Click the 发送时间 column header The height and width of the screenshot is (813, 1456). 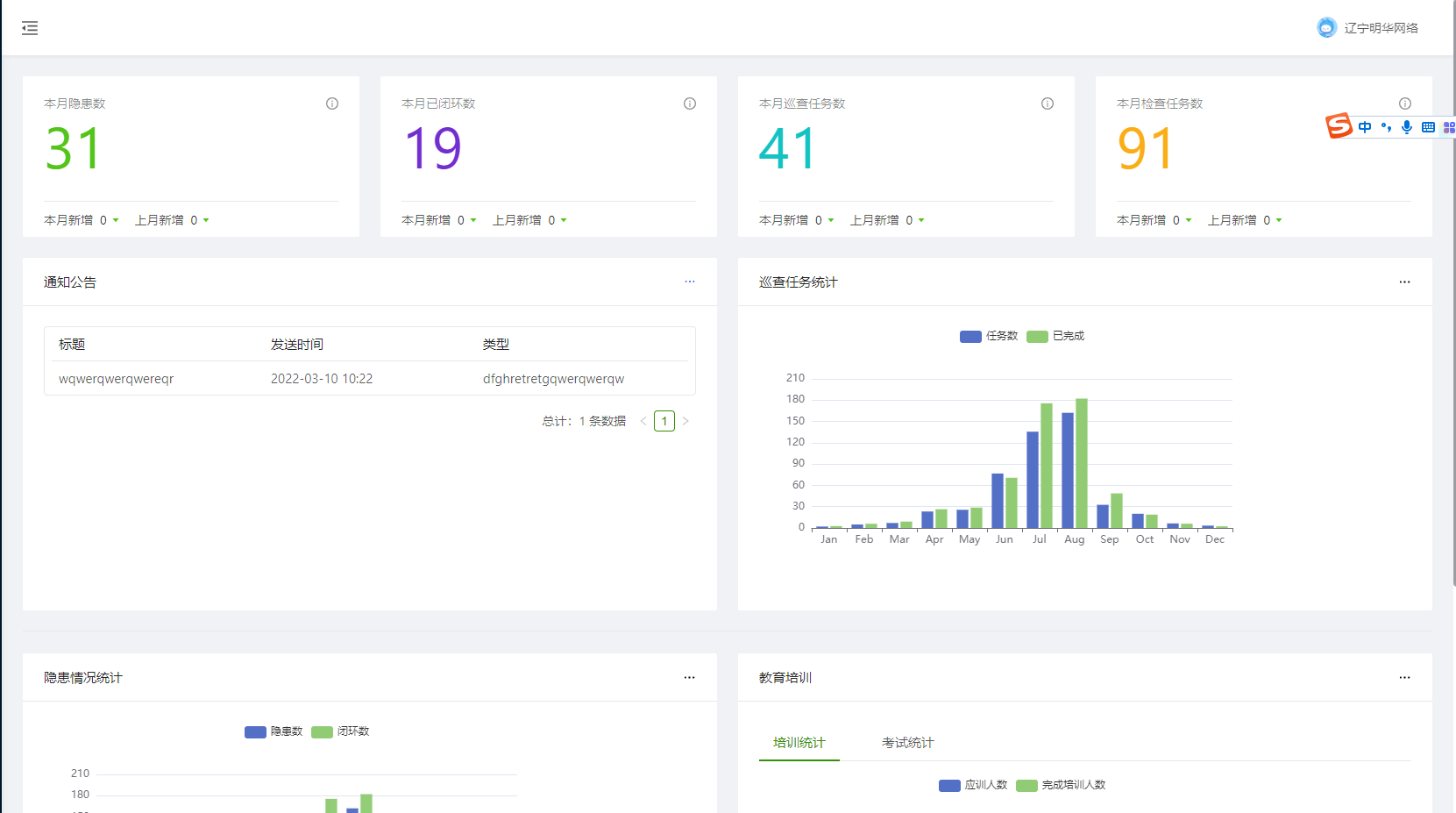pyautogui.click(x=297, y=344)
